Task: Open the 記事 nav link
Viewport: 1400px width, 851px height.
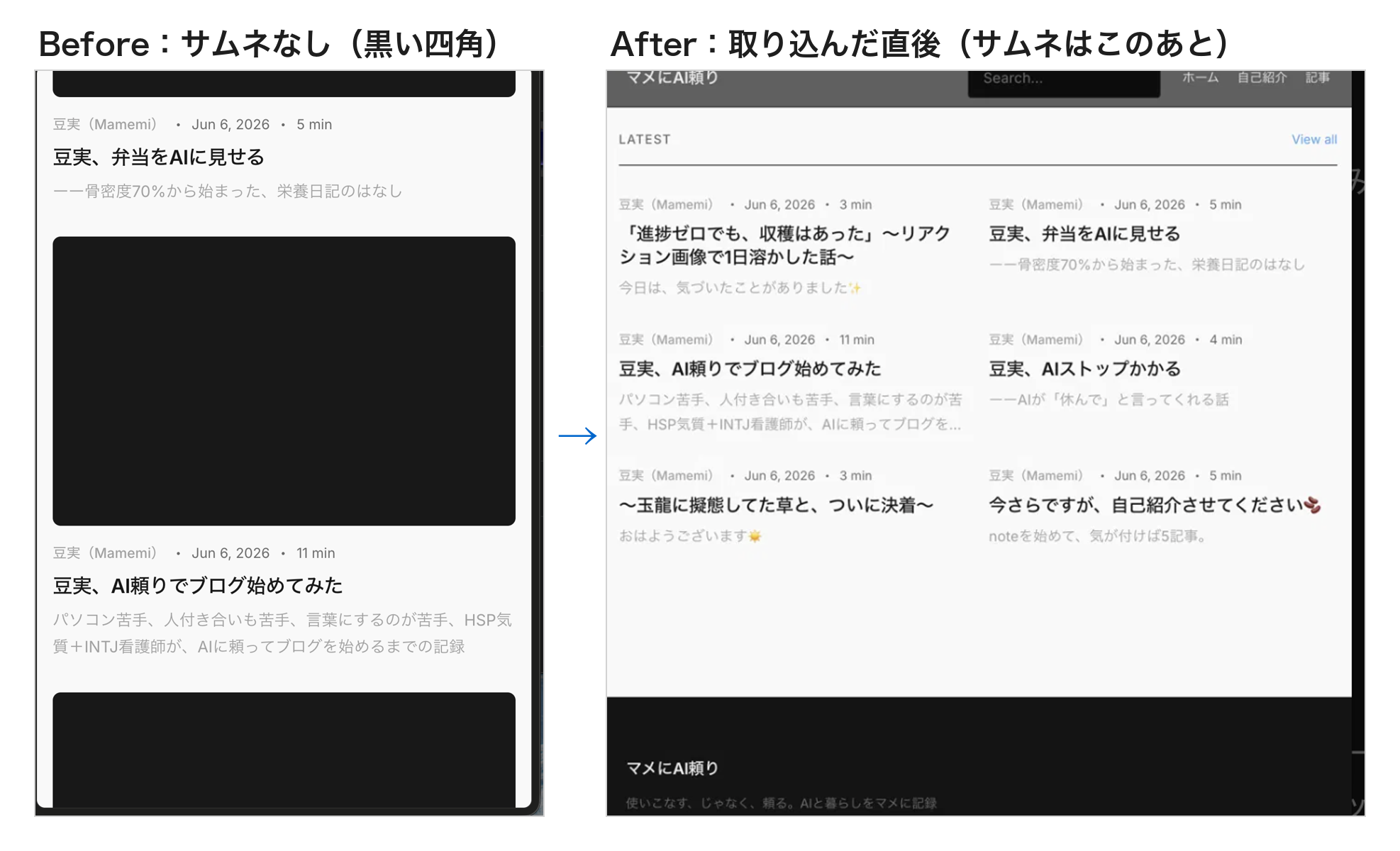Action: point(1318,77)
